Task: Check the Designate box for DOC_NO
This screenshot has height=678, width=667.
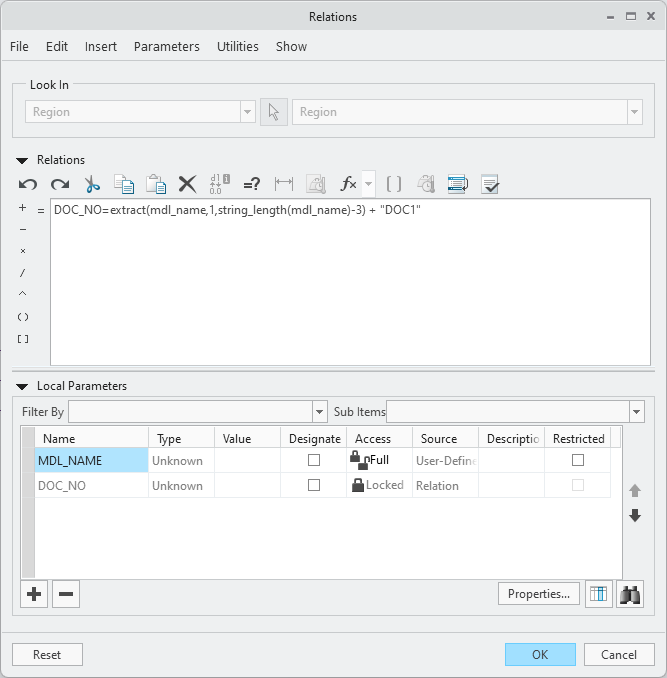Action: [x=314, y=485]
